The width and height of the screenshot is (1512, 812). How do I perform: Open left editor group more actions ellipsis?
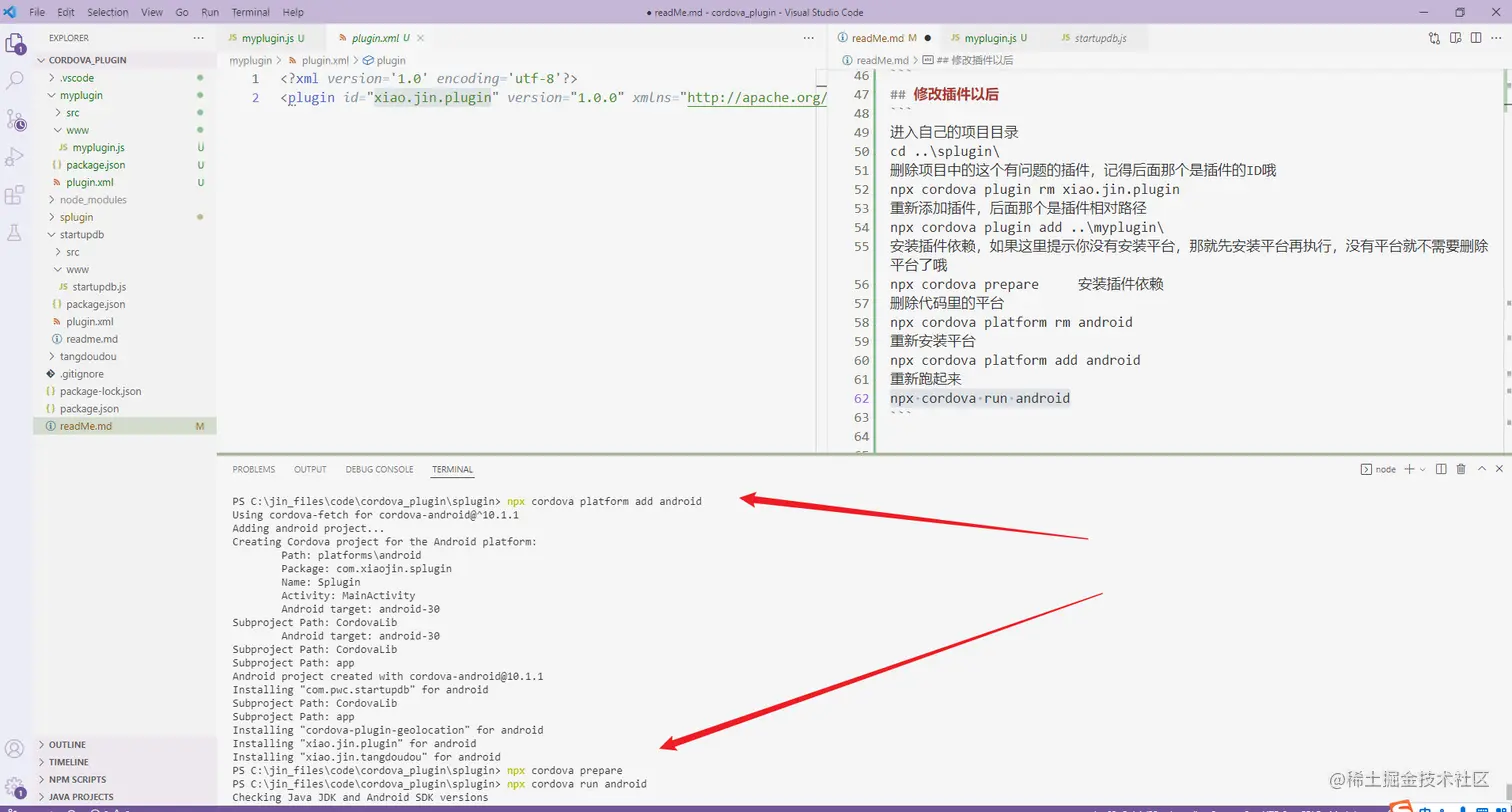coord(808,38)
